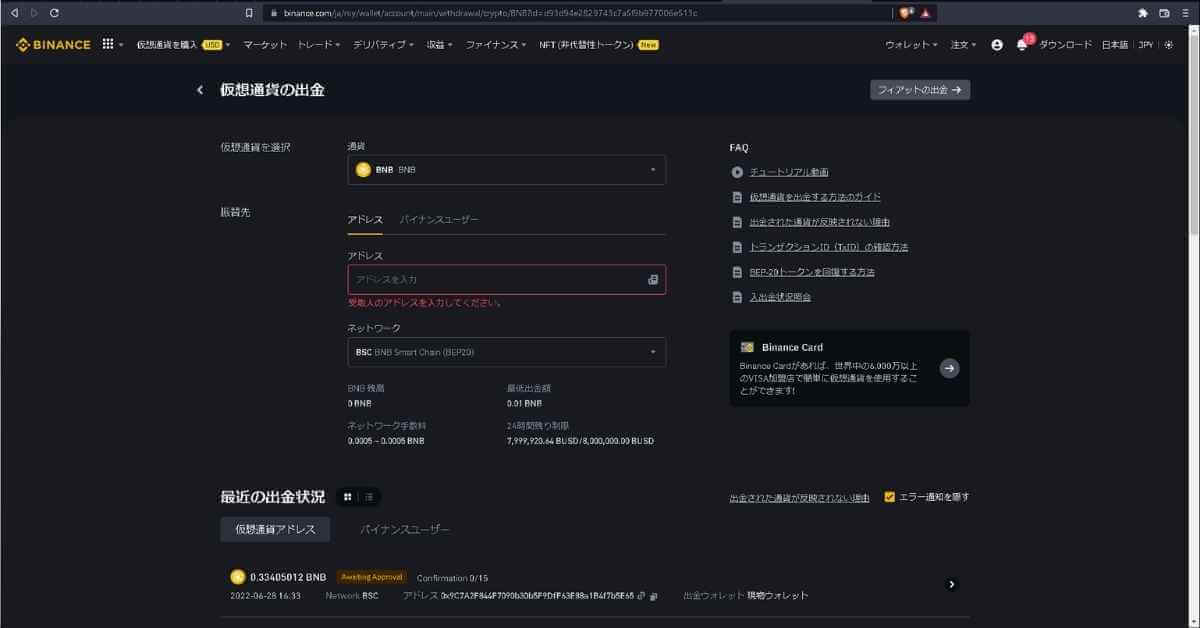Viewport: 1200px width, 628px height.
Task: Change language via 日本語
Action: pos(1114,45)
